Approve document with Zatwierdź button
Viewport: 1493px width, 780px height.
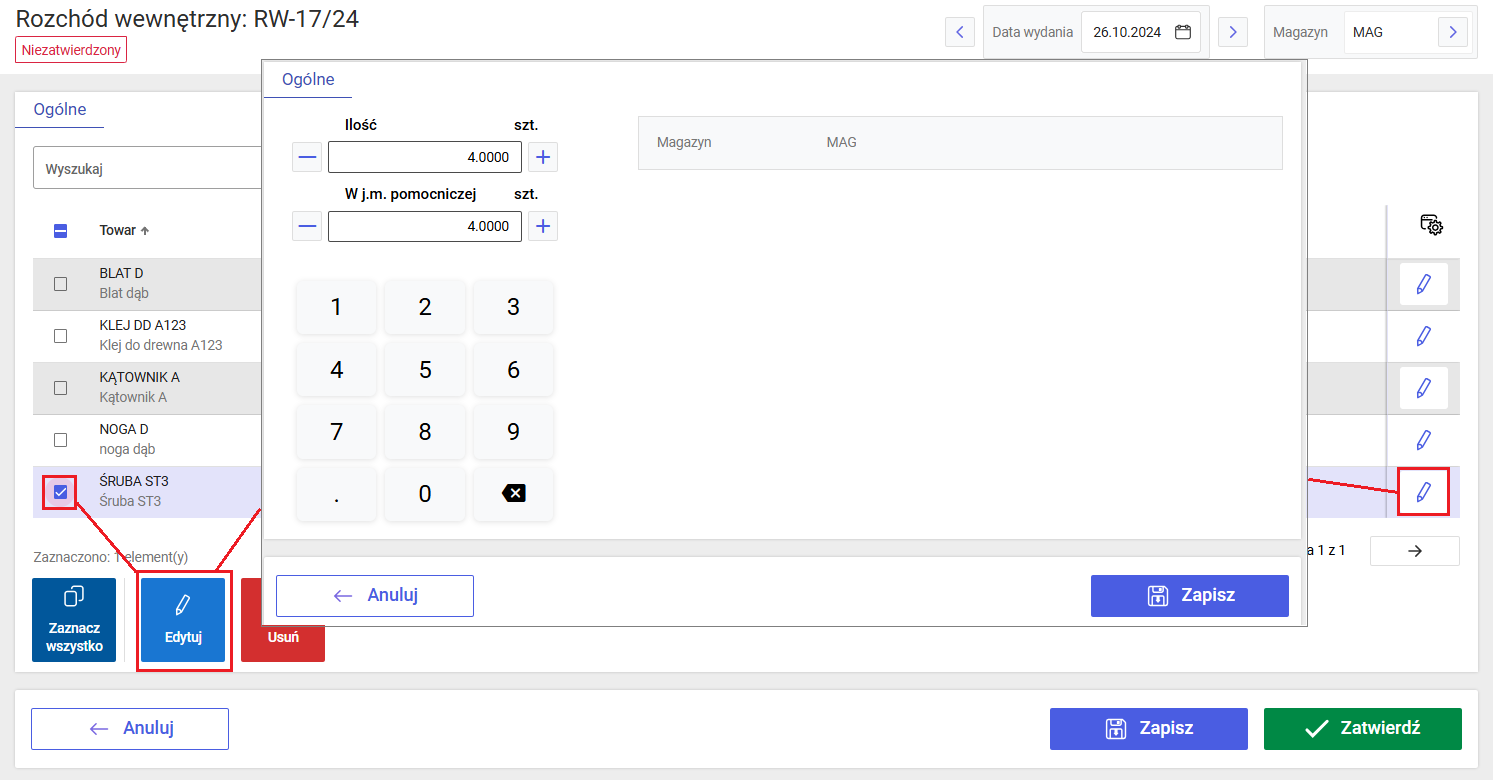(x=1363, y=729)
